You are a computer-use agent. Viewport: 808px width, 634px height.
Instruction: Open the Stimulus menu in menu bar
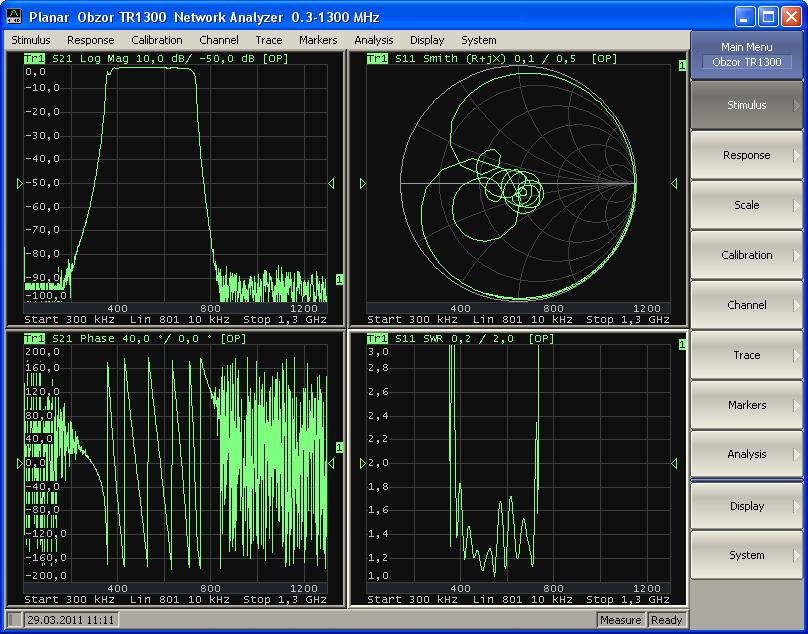[31, 40]
